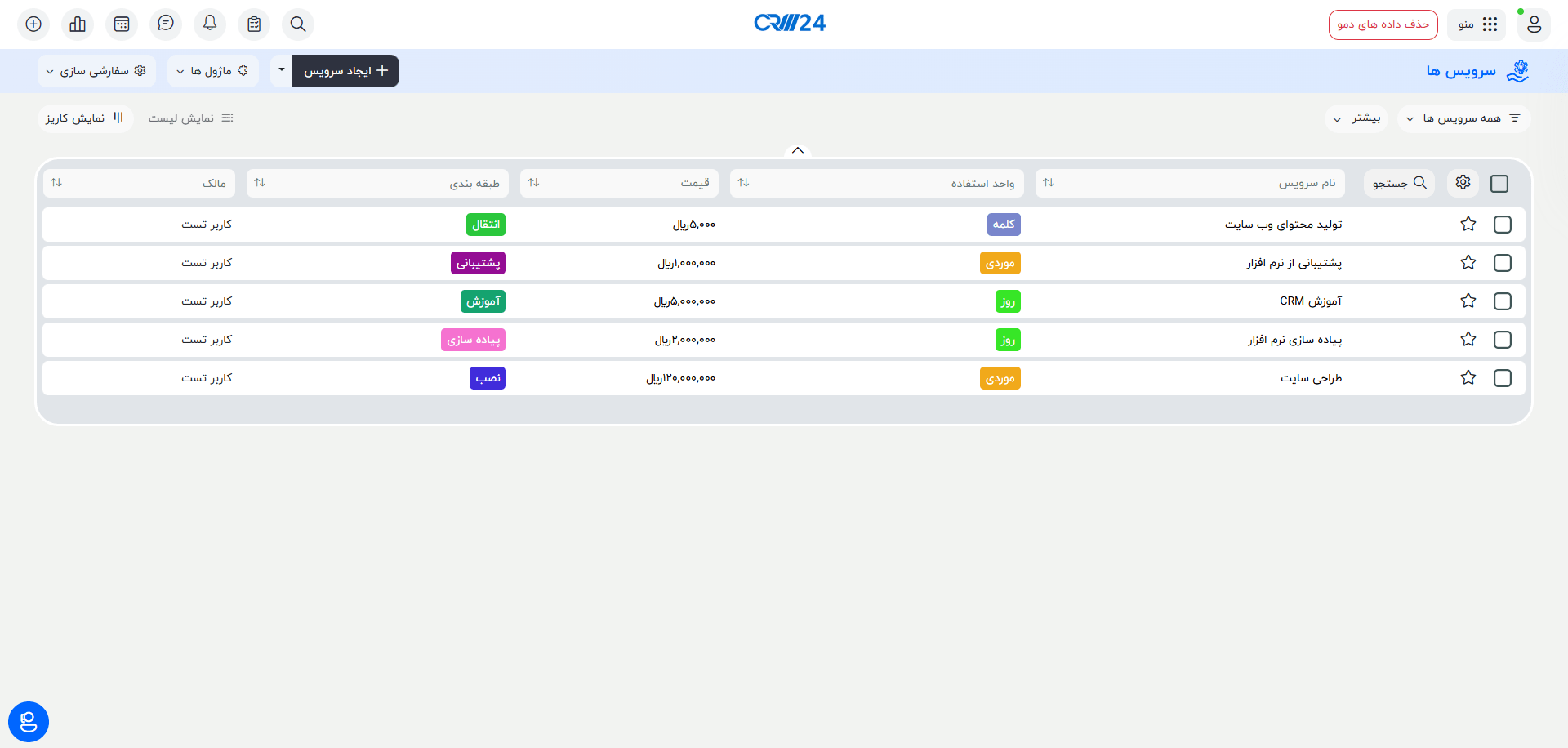Open the بیشتر dropdown

[1356, 118]
